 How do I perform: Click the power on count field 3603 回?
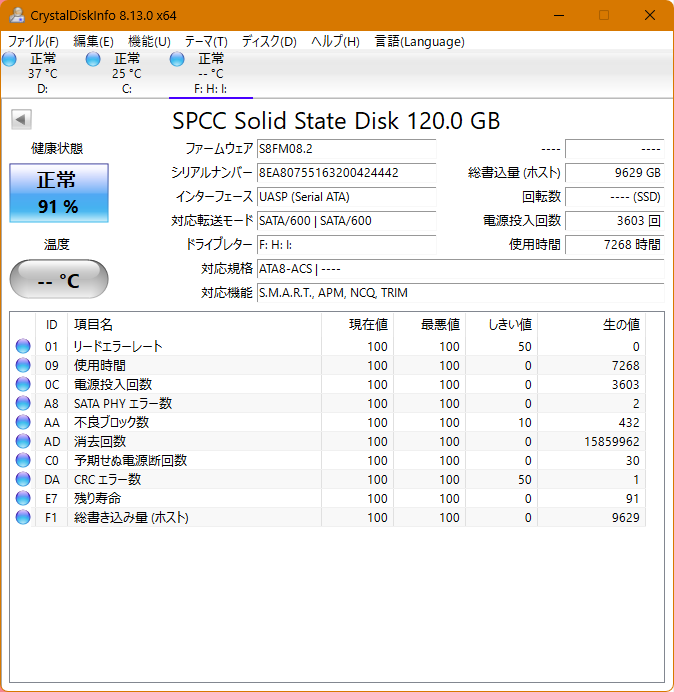[x=614, y=221]
